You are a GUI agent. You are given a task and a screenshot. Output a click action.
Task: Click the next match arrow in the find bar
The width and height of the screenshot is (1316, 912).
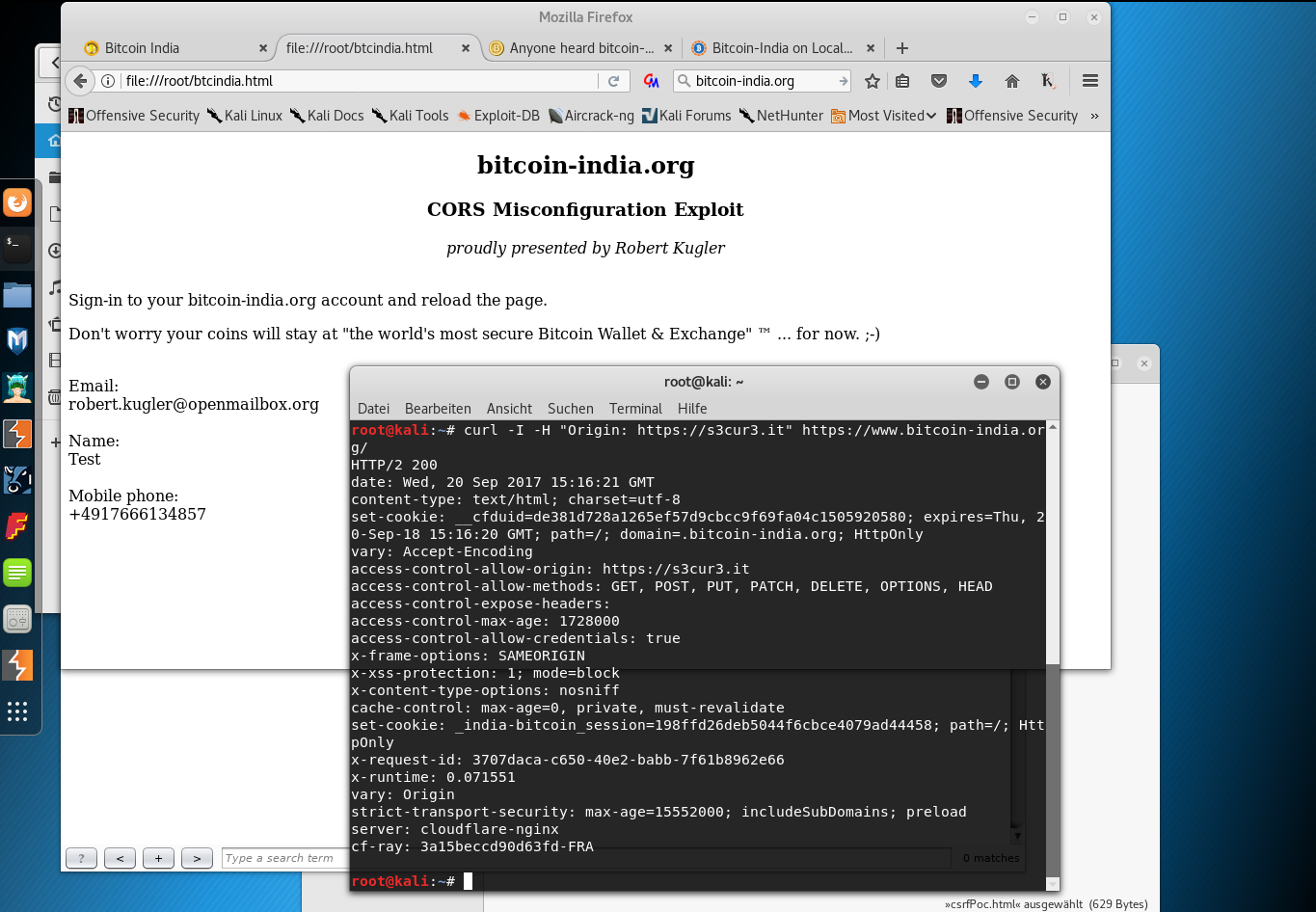[x=197, y=858]
